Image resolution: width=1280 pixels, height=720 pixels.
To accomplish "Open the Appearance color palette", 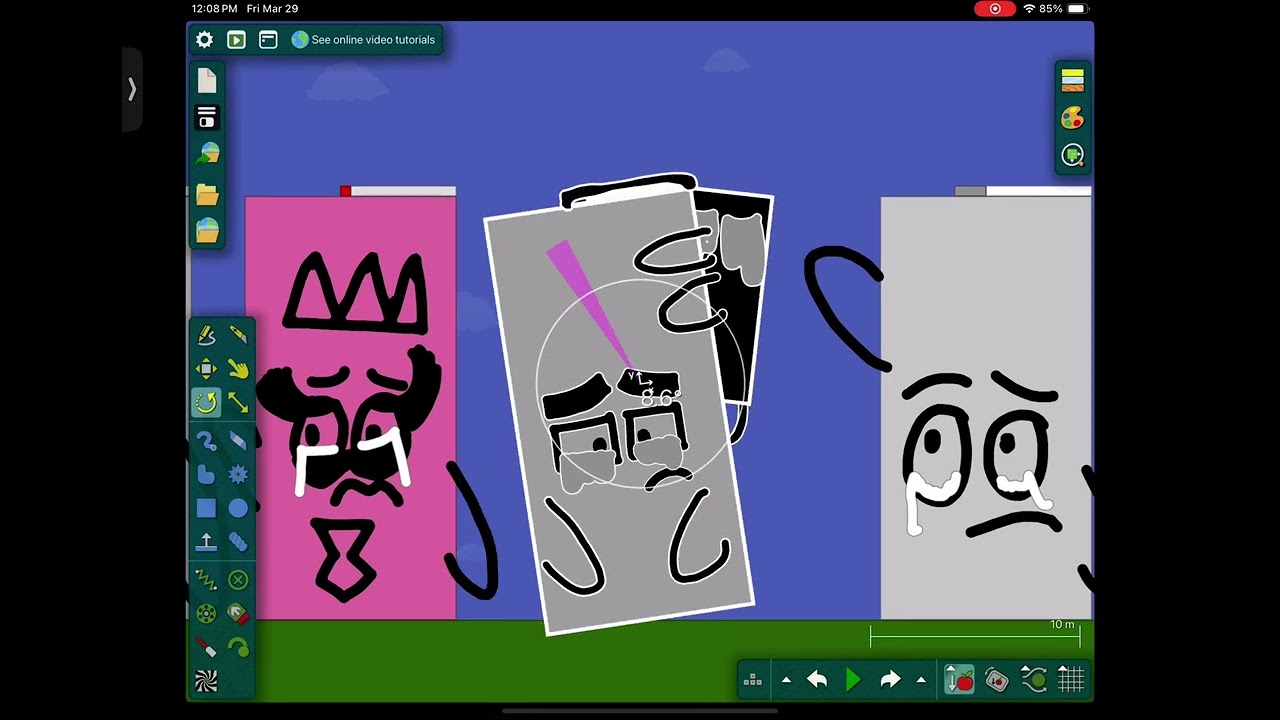I will tap(1073, 118).
